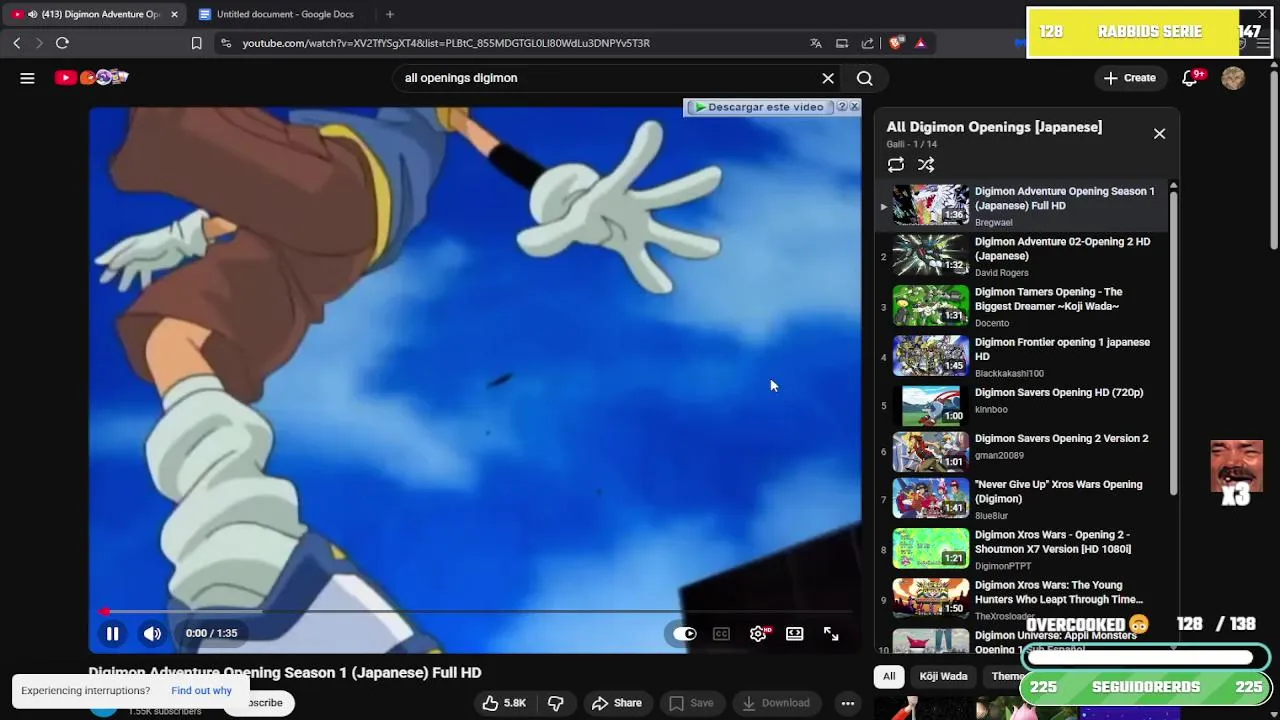The height and width of the screenshot is (720, 1280).
Task: Open help on the Descargar overlay
Action: click(x=842, y=107)
